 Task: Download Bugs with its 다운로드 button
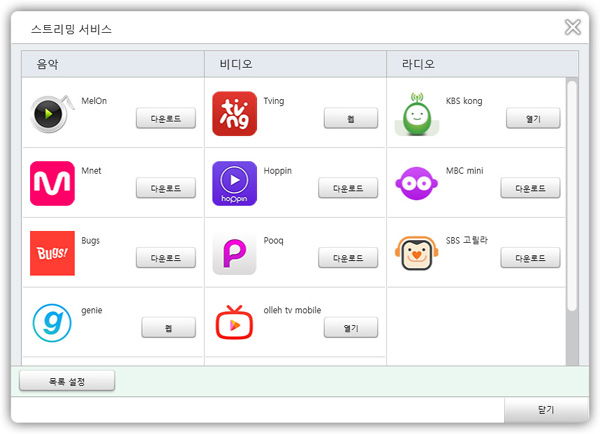point(166,258)
